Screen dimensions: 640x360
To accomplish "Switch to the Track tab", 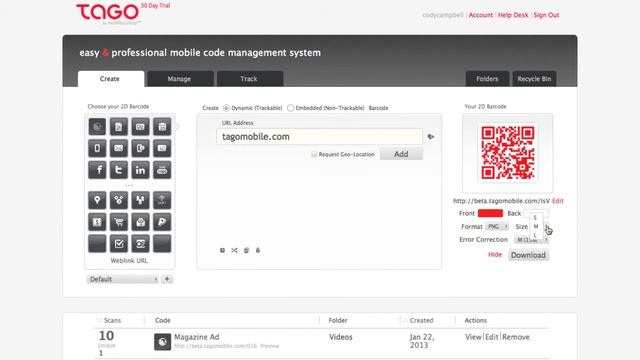I will [249, 79].
